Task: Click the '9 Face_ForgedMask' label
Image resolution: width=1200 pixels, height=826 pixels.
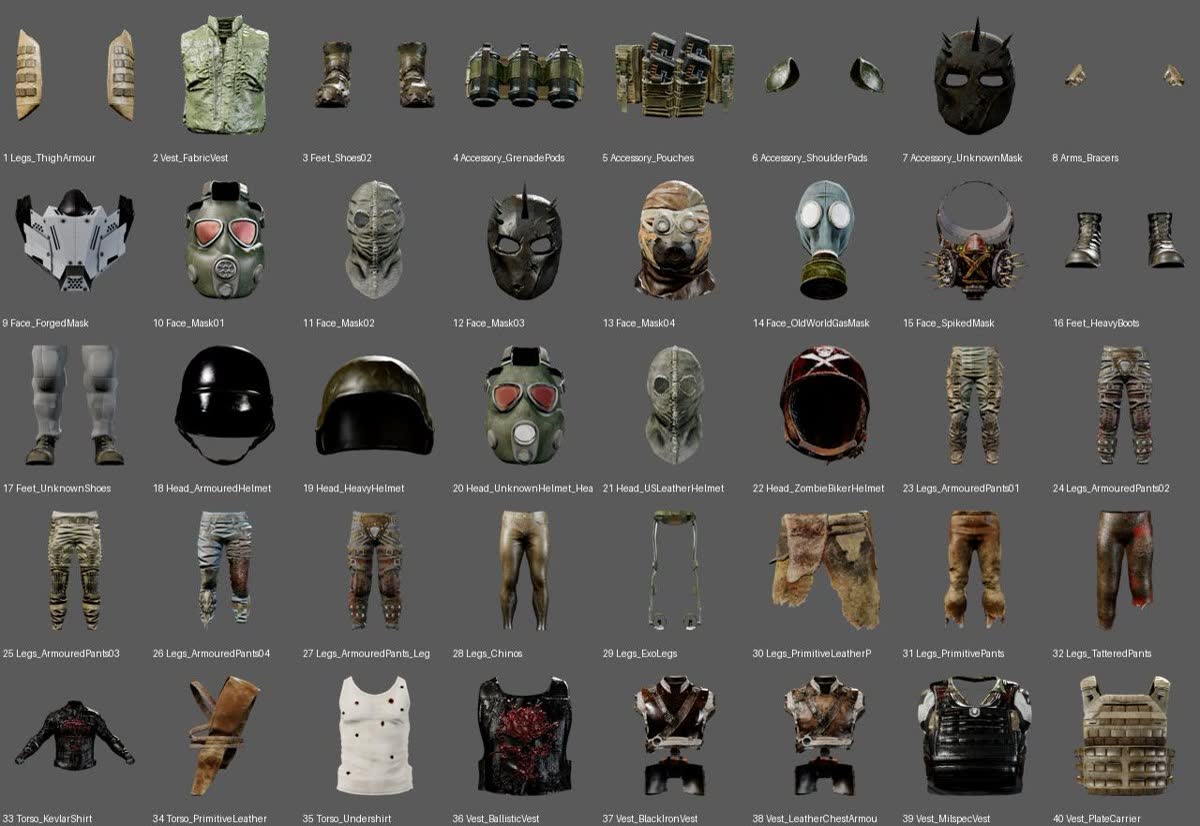Action: click(46, 323)
